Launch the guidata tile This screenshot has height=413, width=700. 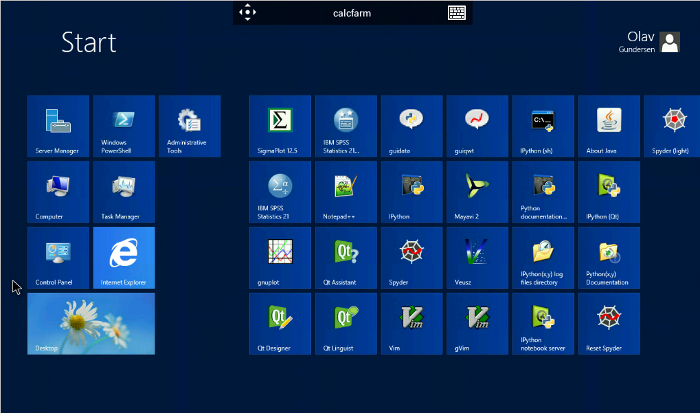click(412, 126)
